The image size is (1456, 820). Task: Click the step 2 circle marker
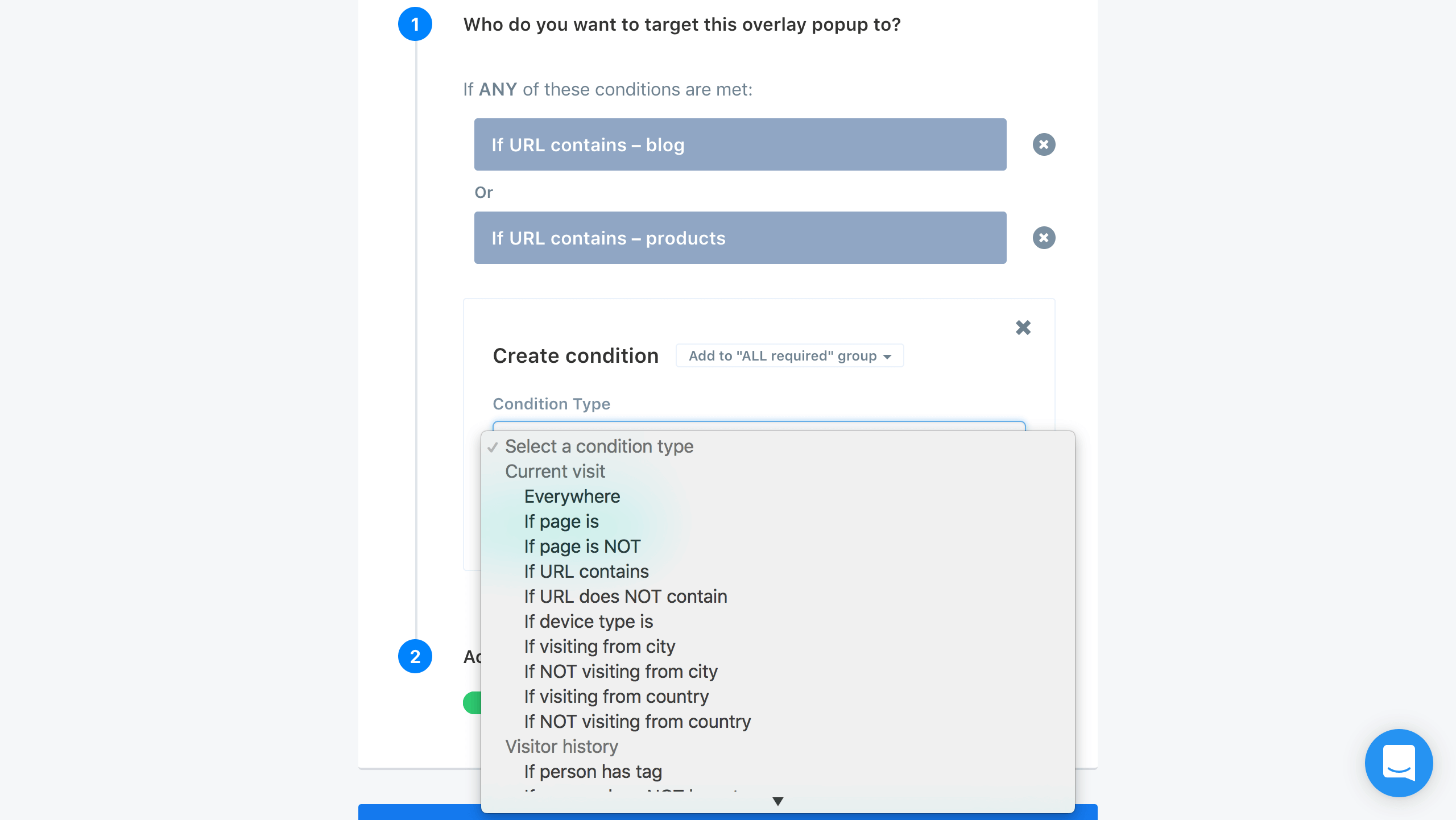click(x=415, y=656)
